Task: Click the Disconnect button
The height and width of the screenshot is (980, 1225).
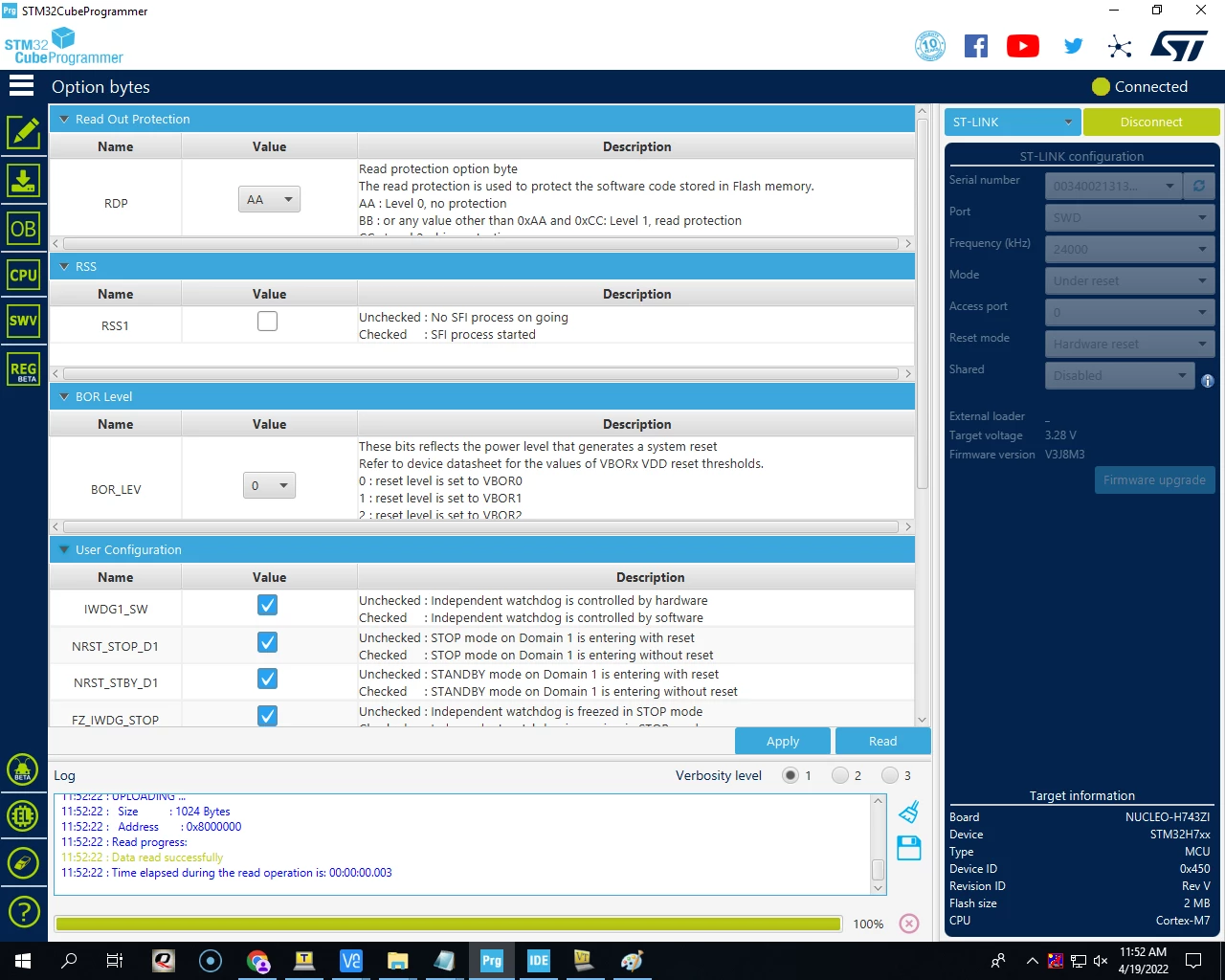Action: 1151,122
